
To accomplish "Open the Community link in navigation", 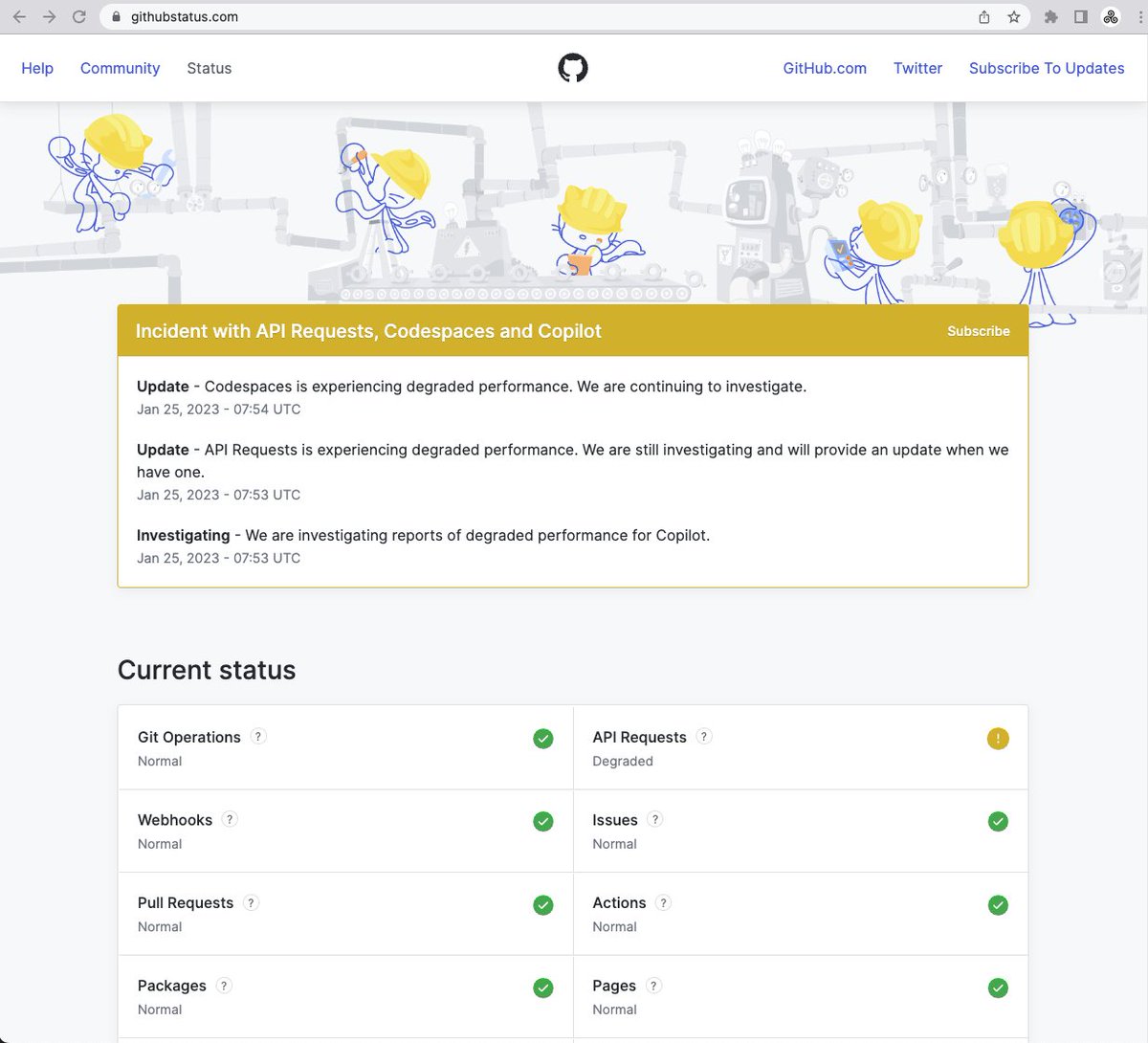I will [120, 68].
